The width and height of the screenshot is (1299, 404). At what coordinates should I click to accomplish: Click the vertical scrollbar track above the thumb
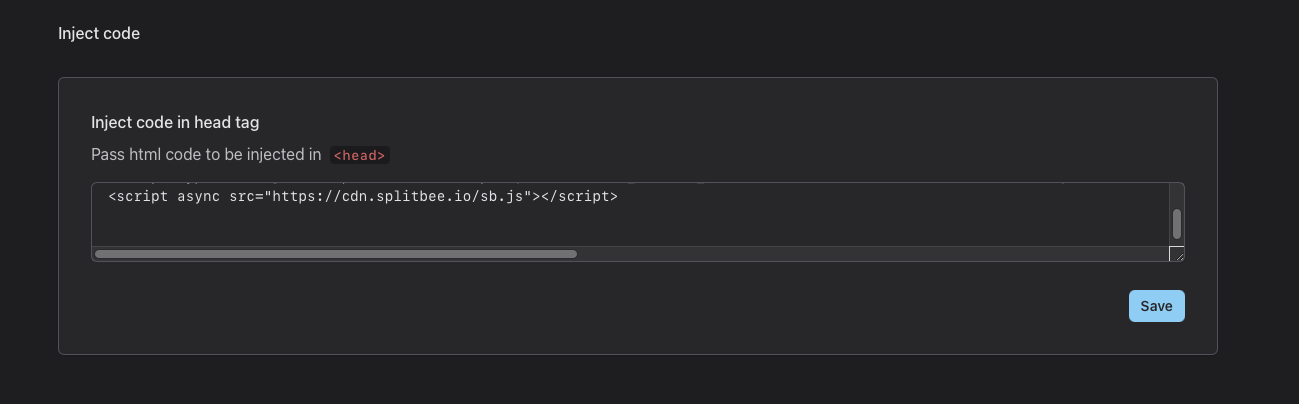[x=1177, y=196]
